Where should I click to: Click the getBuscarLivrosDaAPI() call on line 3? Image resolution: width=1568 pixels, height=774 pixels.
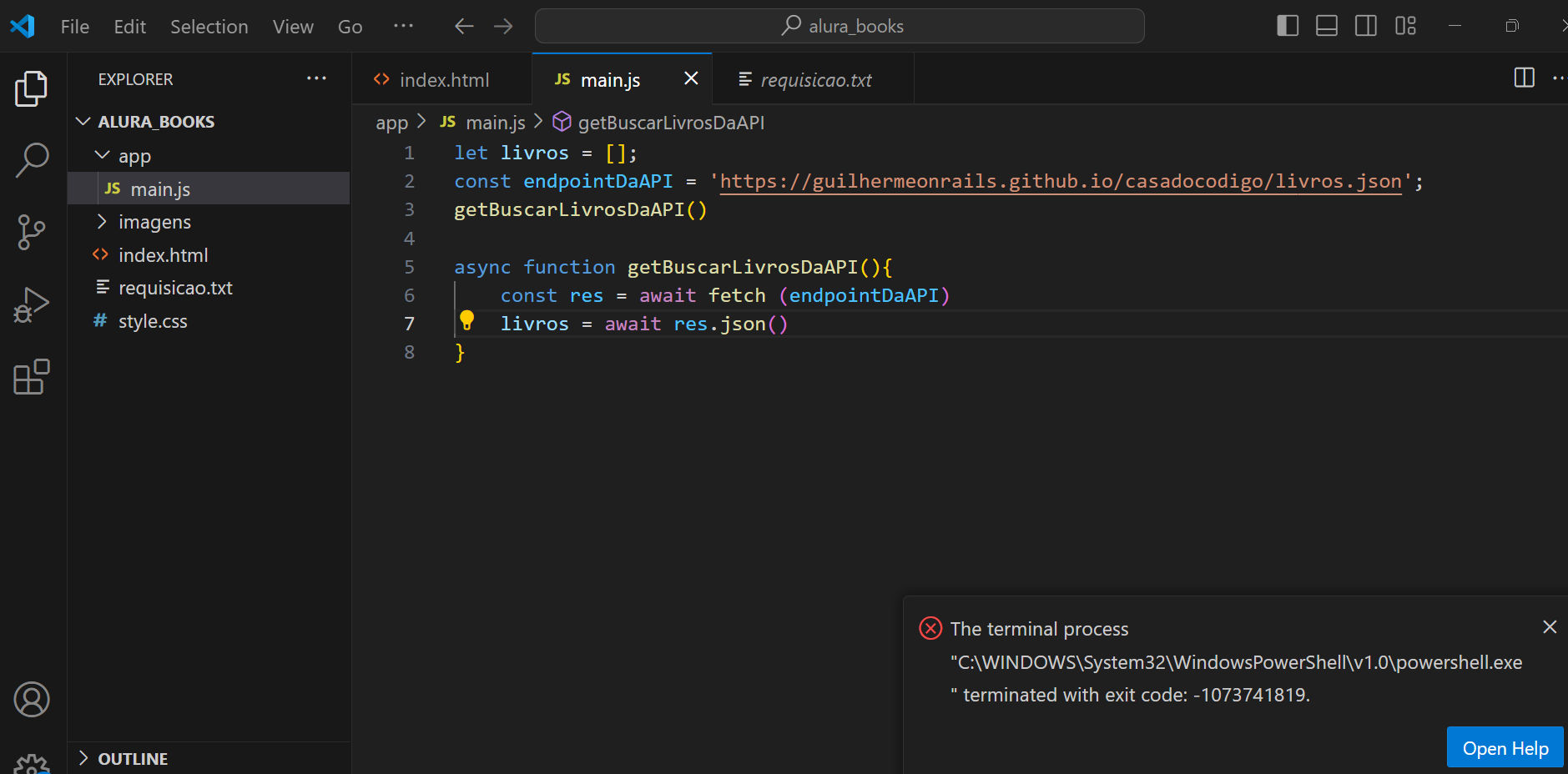(580, 209)
